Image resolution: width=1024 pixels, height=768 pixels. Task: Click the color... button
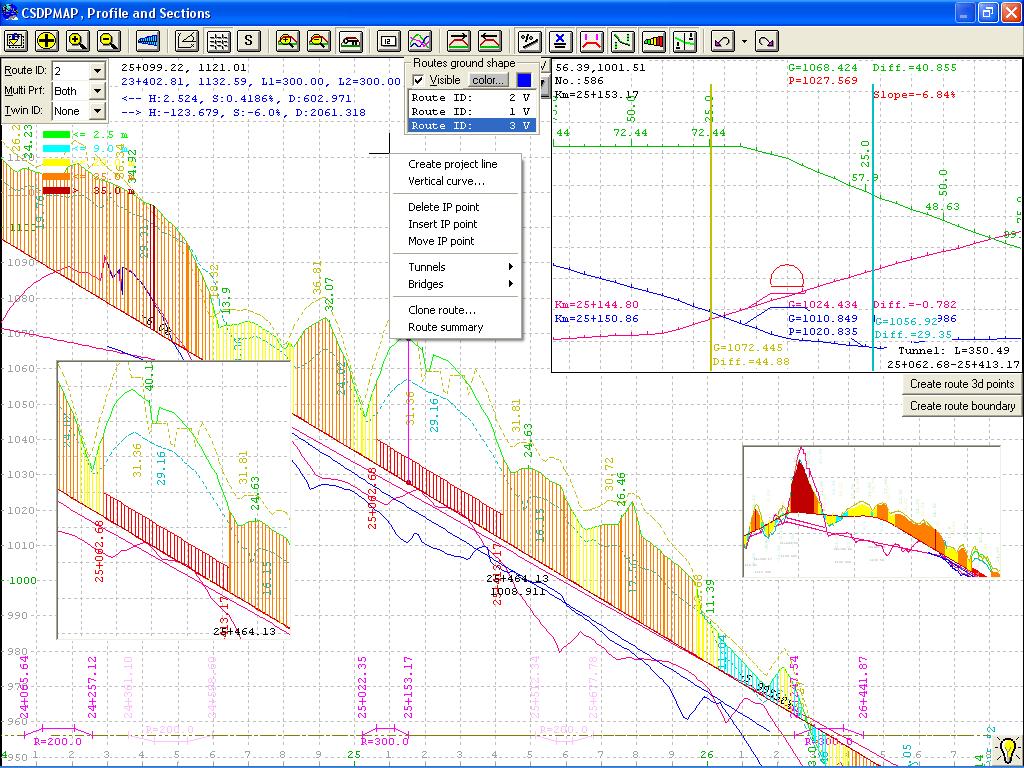(488, 80)
